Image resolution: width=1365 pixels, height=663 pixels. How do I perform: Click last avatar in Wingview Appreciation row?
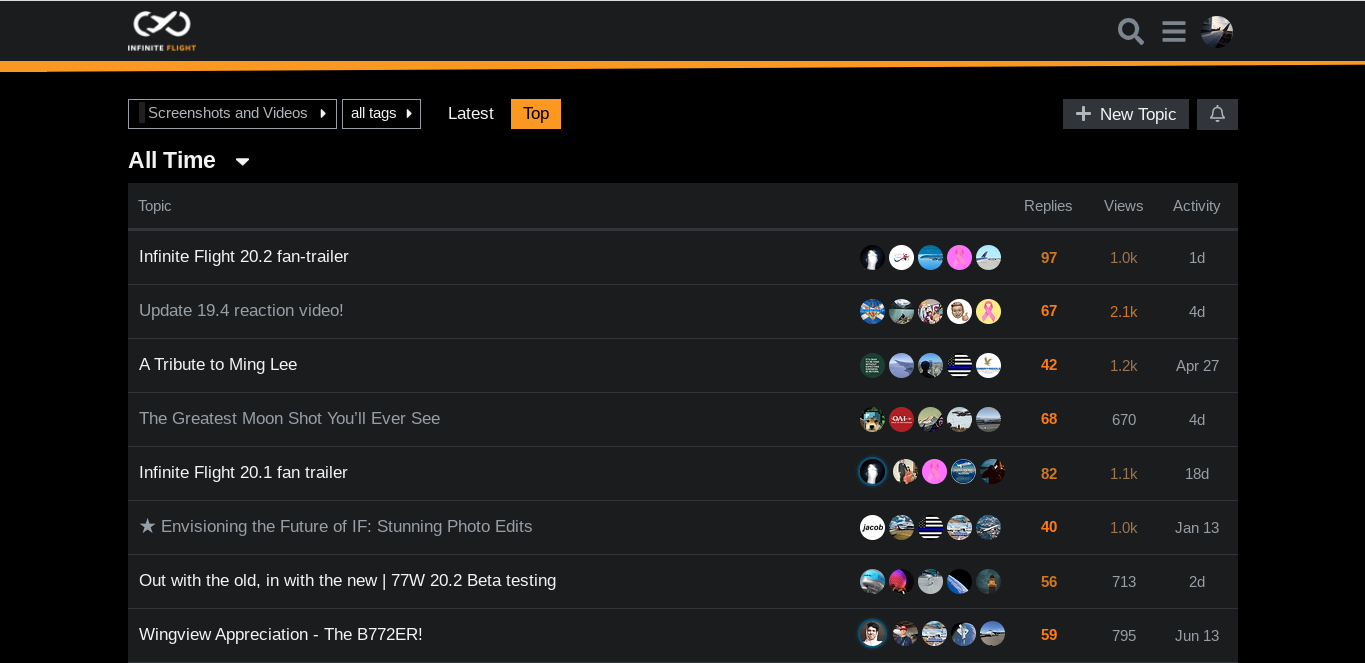[992, 634]
